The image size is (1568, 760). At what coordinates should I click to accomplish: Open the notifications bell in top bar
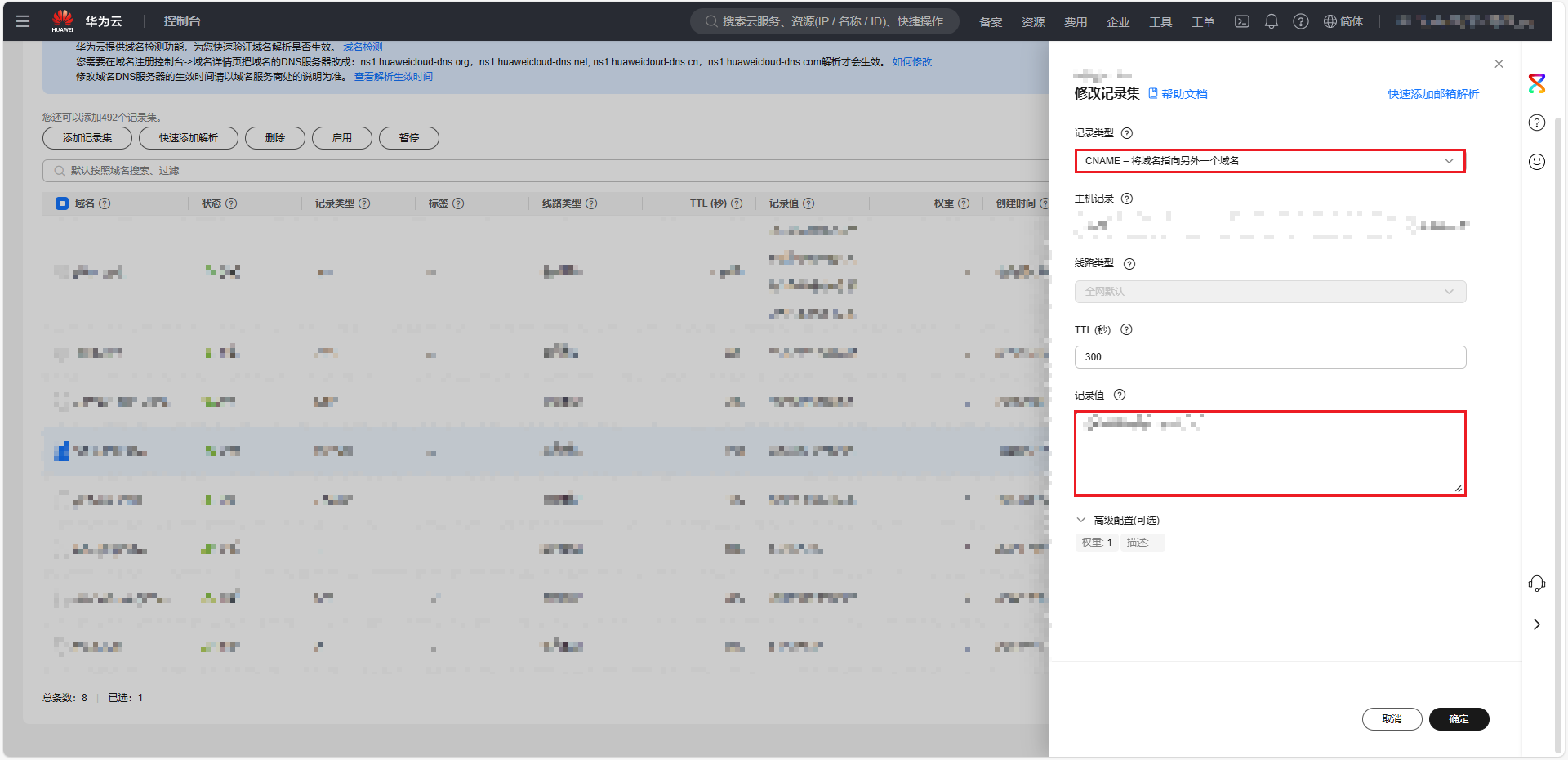[1271, 21]
